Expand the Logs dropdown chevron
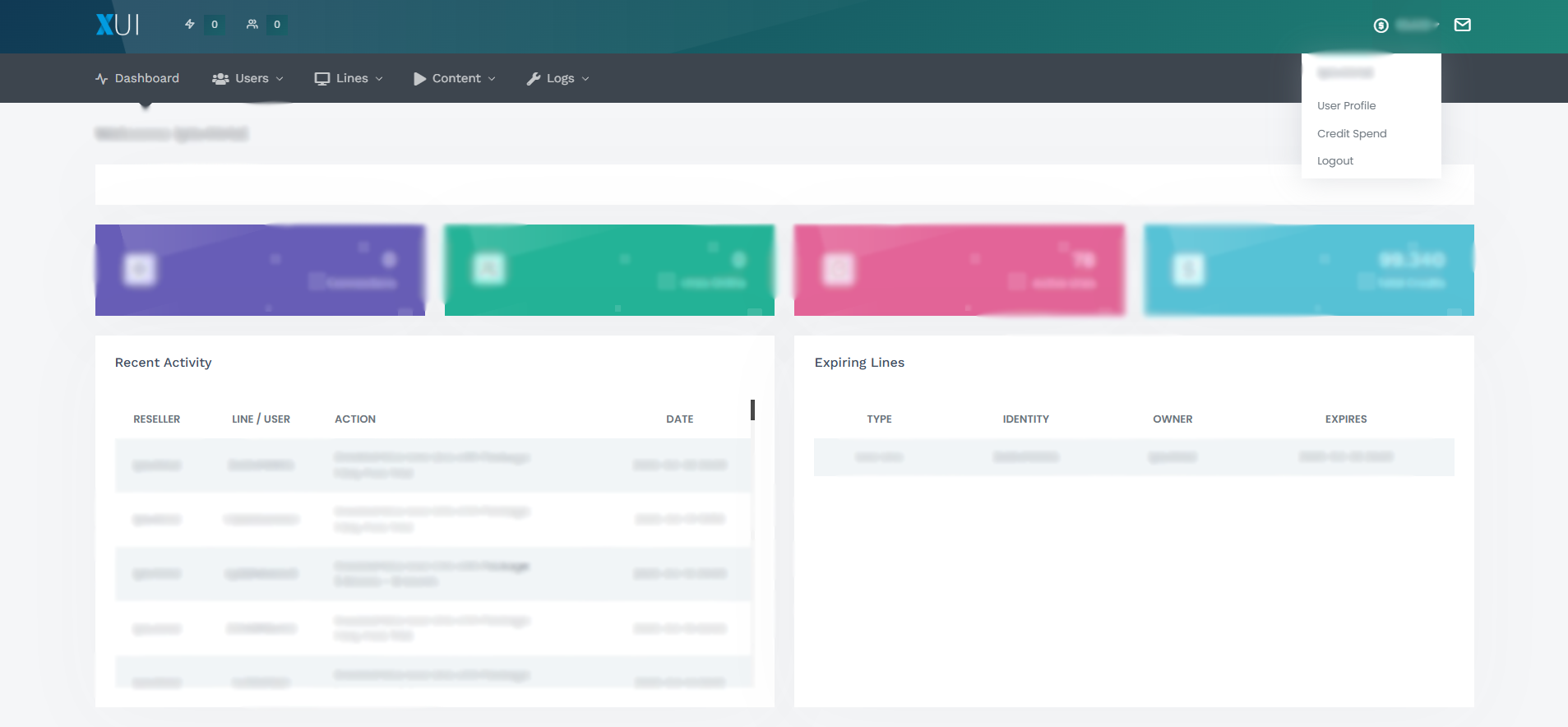 coord(585,79)
